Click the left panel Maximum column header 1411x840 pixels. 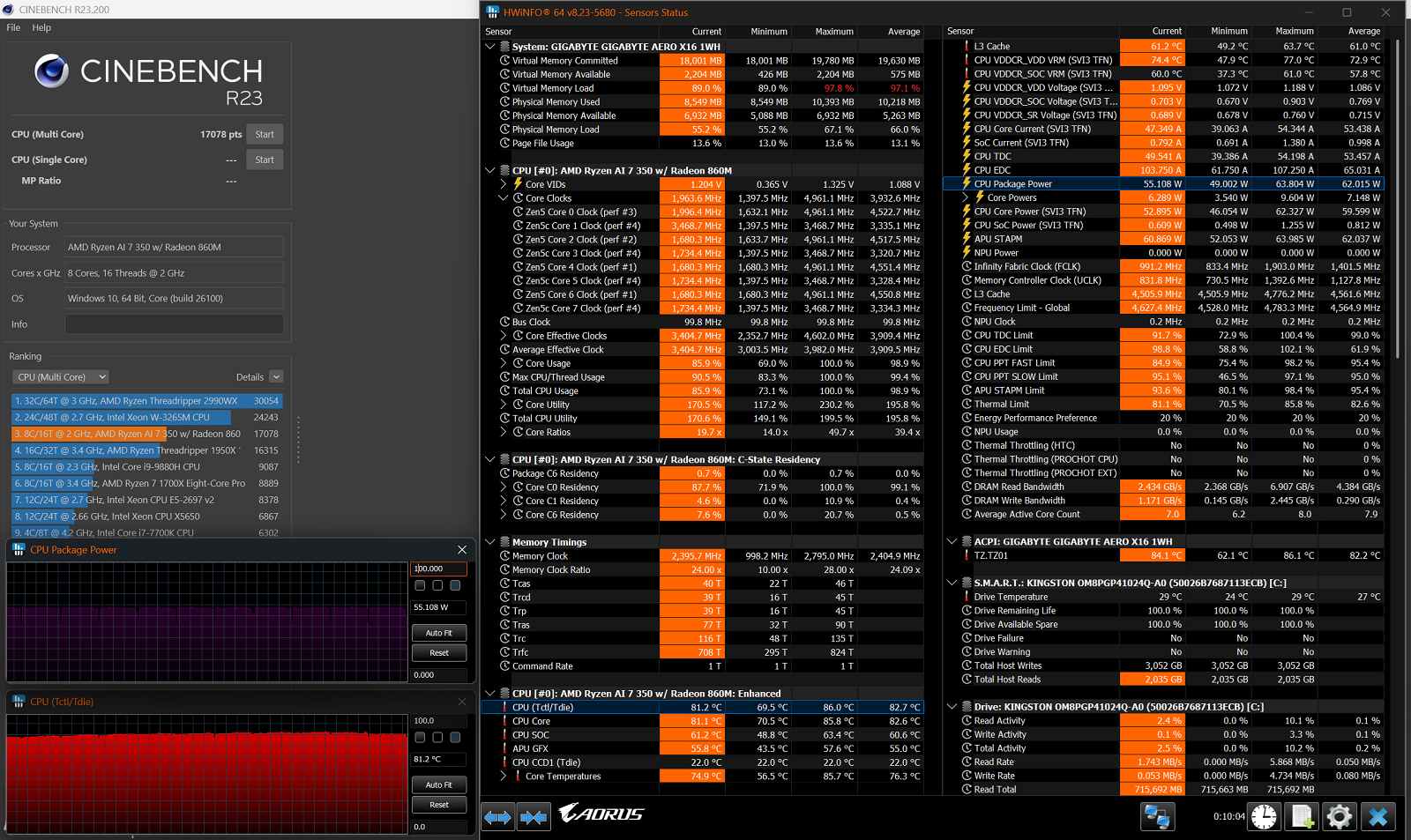[x=834, y=32]
